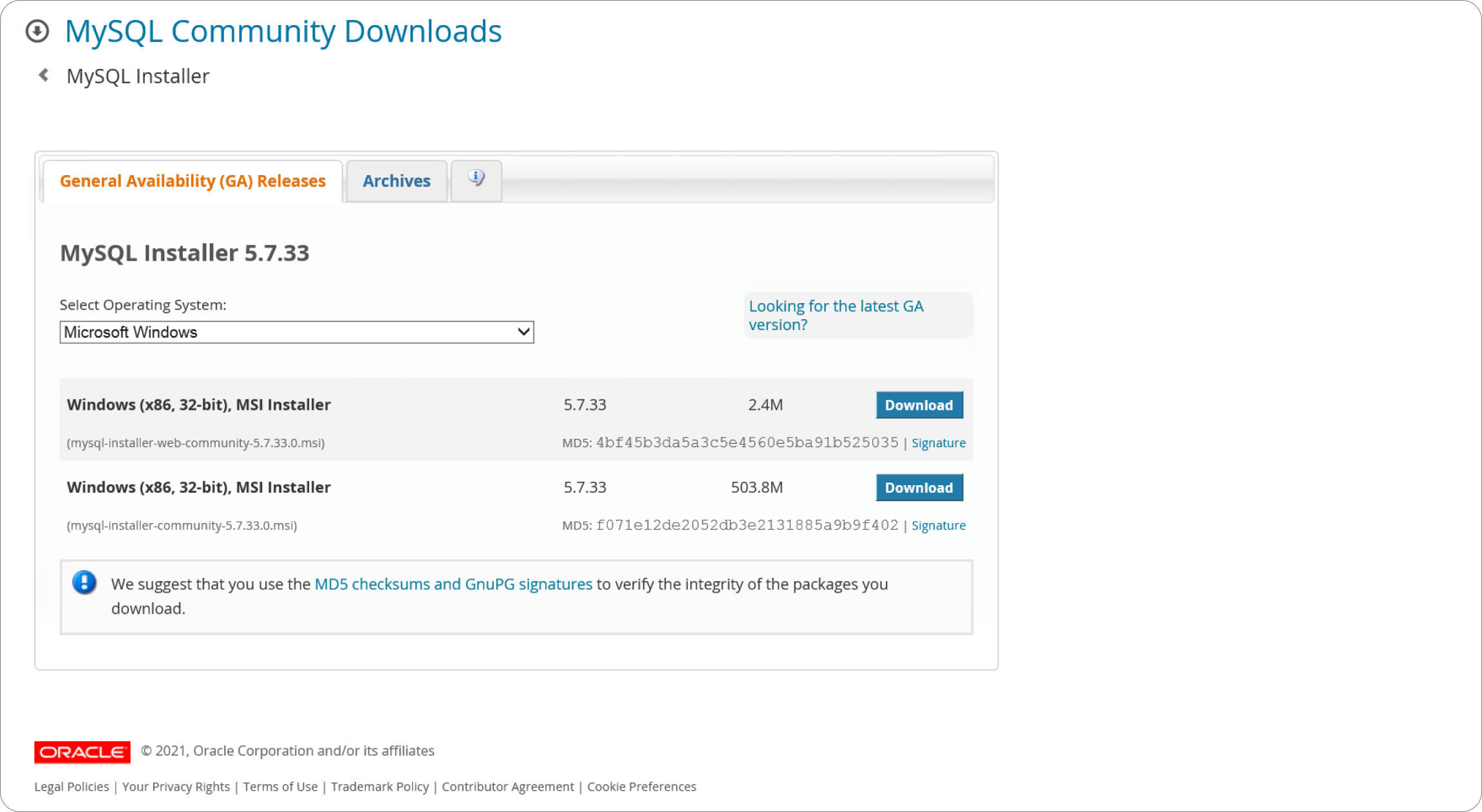Open the Select Operating System dropdown
Viewport: 1482px width, 812px height.
pos(297,332)
